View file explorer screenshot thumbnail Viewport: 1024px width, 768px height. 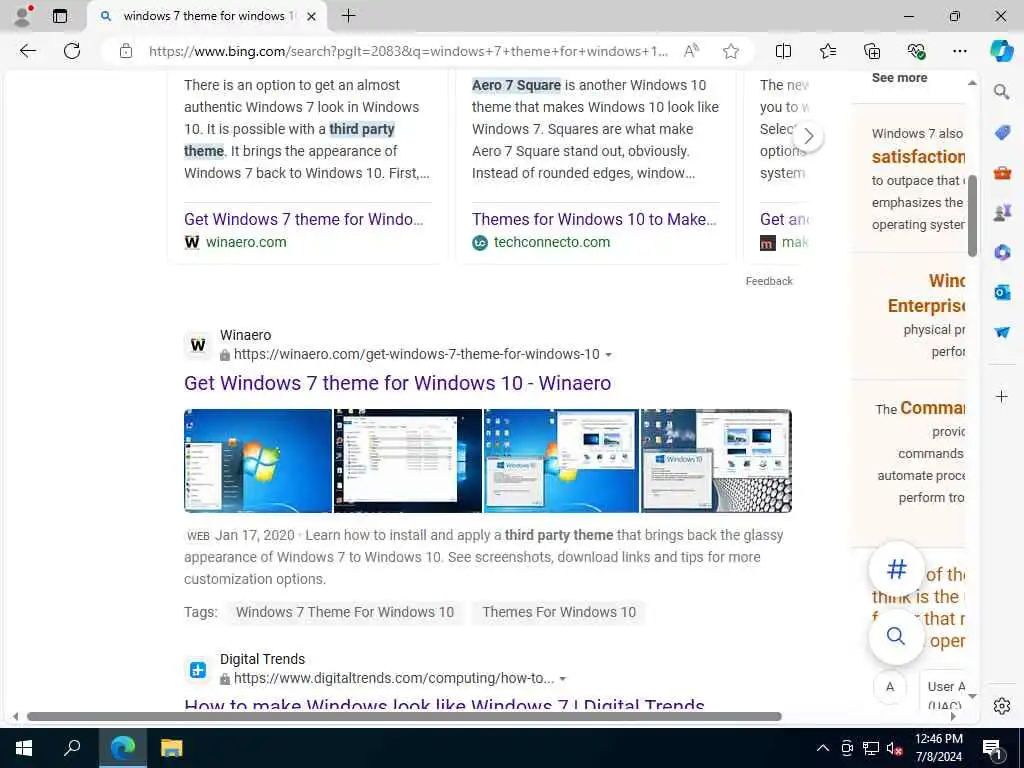[x=408, y=460]
